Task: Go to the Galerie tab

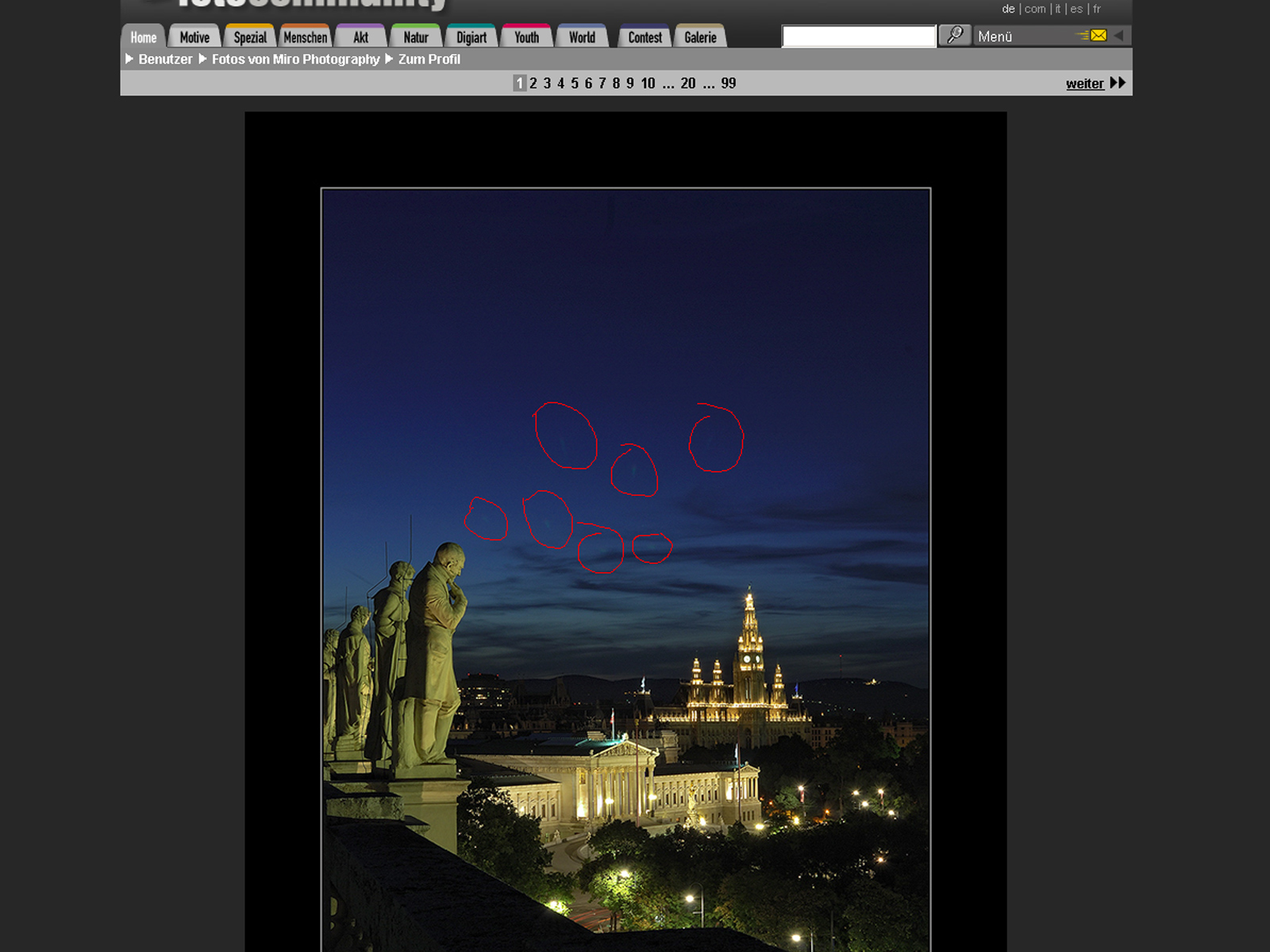Action: (x=700, y=37)
